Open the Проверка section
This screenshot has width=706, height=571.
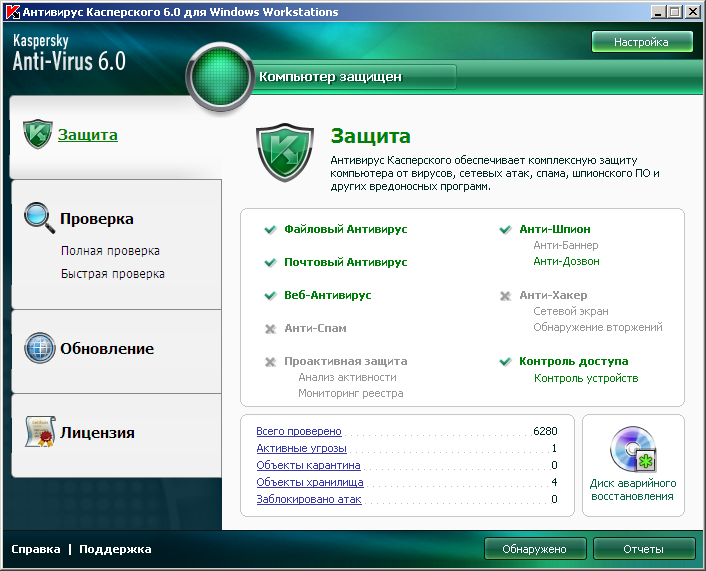click(97, 218)
